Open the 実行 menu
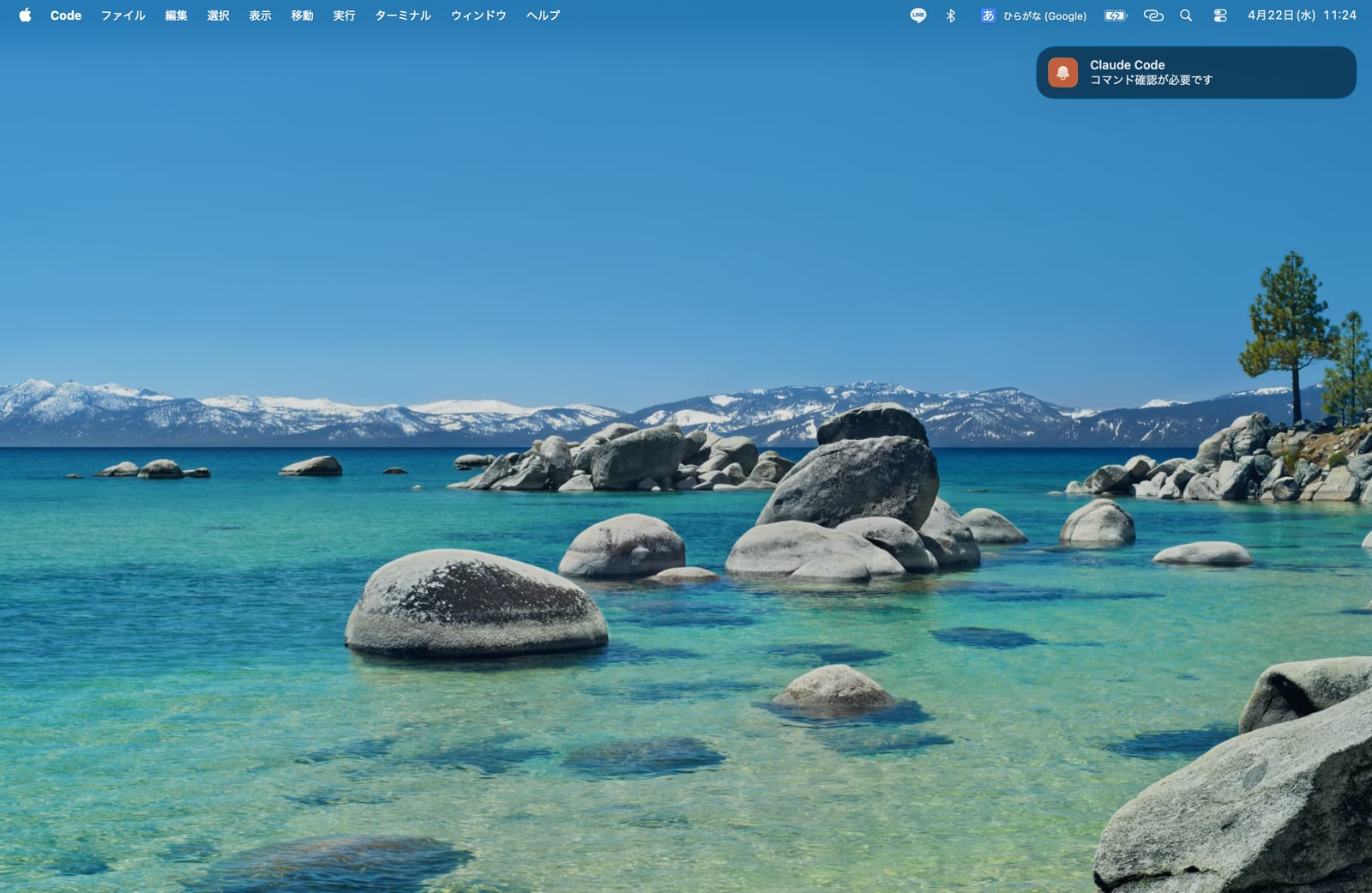This screenshot has height=893, width=1372. click(x=343, y=15)
